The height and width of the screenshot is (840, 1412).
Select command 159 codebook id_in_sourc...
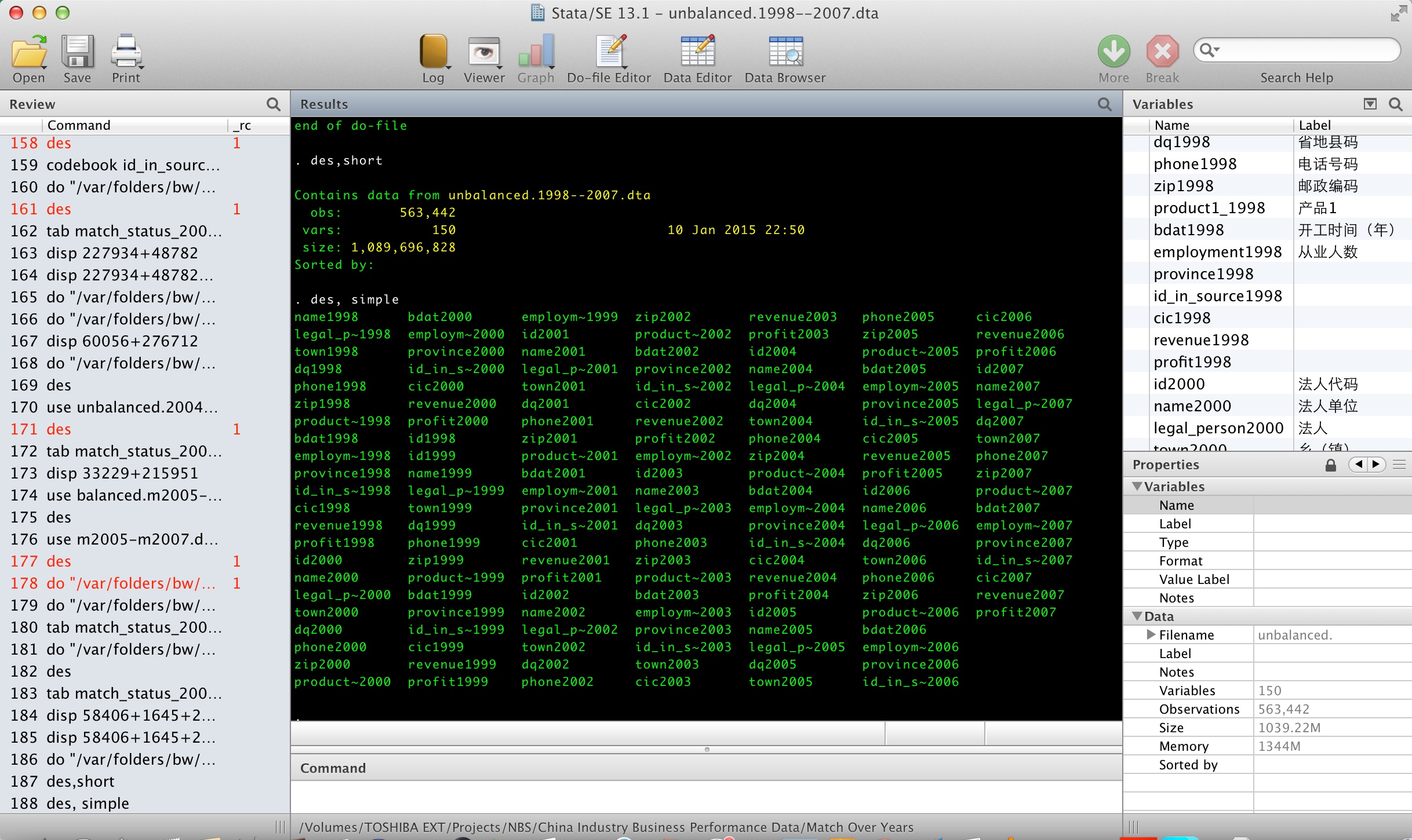[144, 165]
